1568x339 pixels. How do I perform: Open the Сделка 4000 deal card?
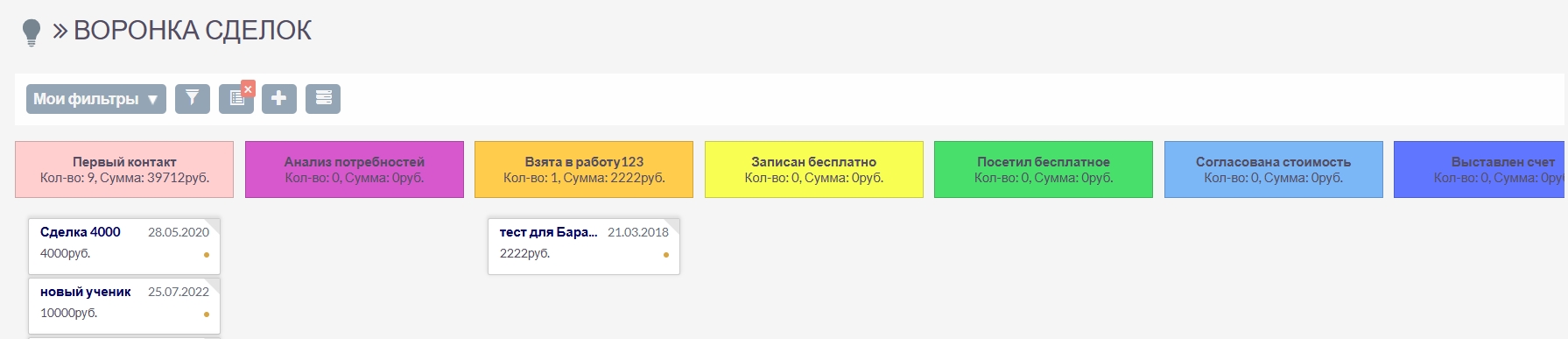tap(124, 246)
